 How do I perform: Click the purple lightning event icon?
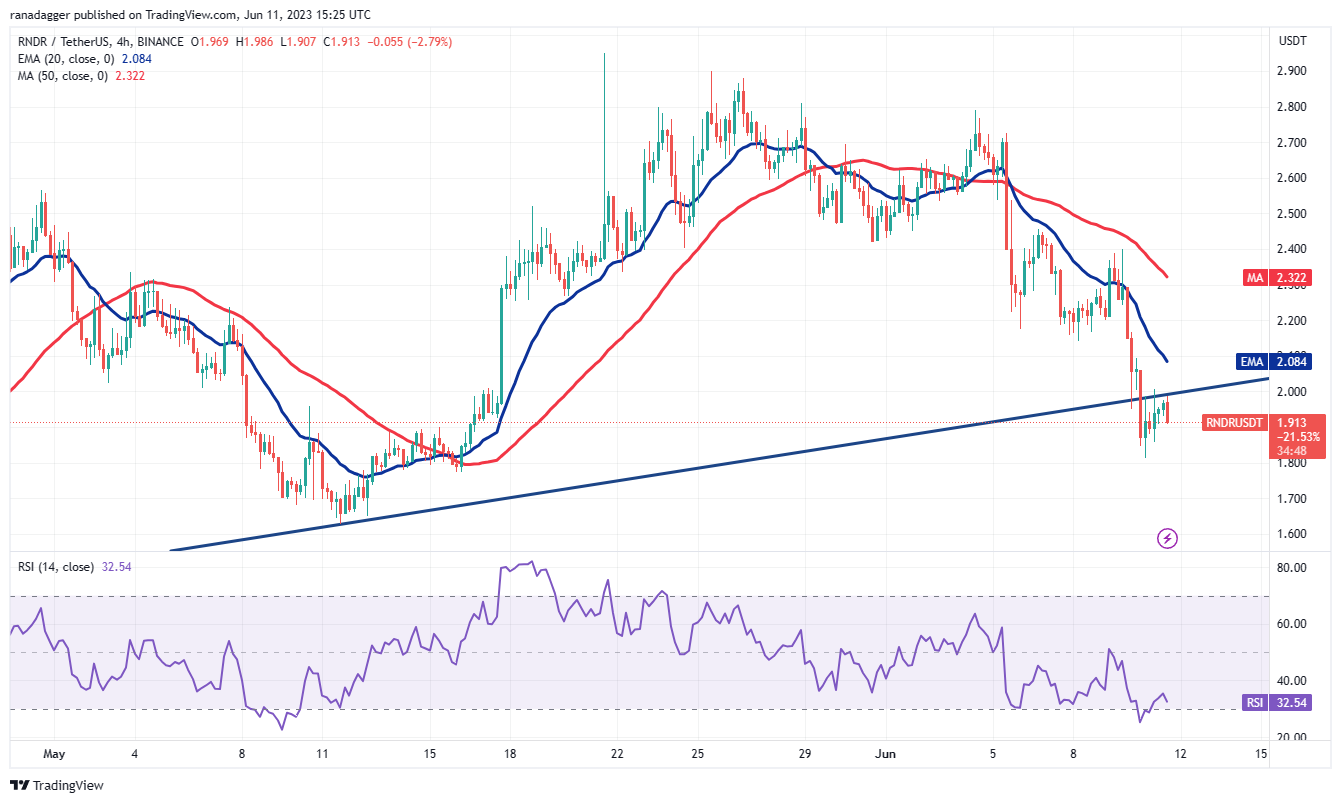click(1167, 539)
